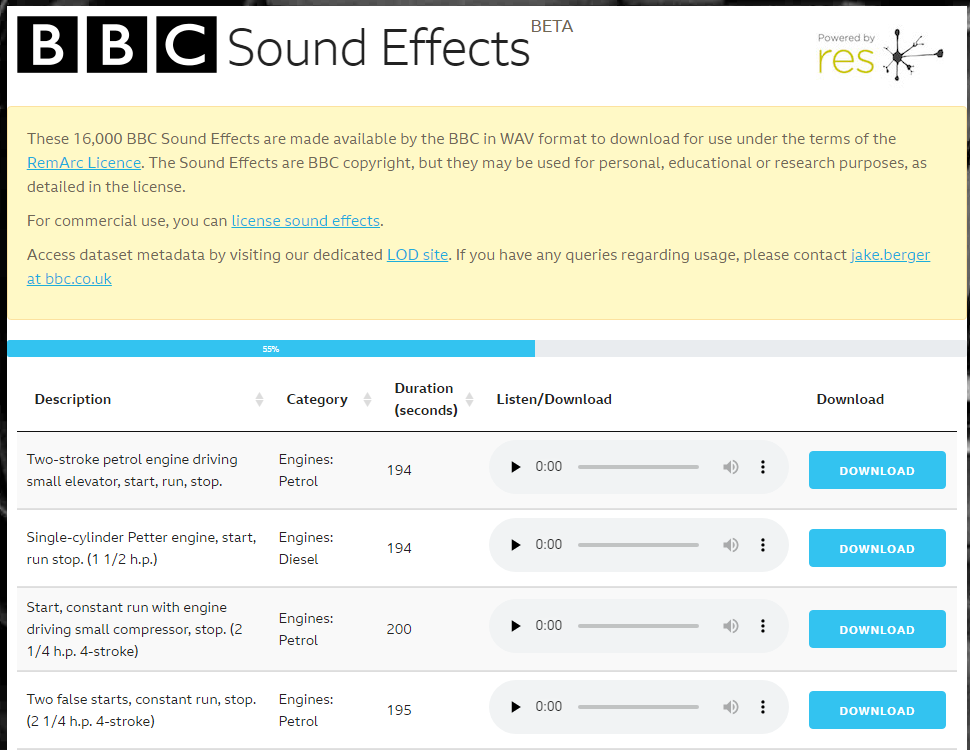970x750 pixels.
Task: Open more options for the Petter engine player
Action: (763, 545)
